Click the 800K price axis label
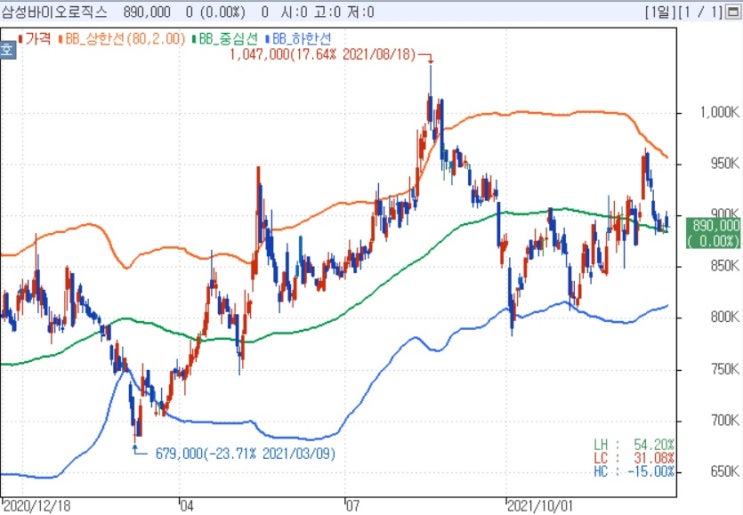This screenshot has width=743, height=515. (725, 317)
